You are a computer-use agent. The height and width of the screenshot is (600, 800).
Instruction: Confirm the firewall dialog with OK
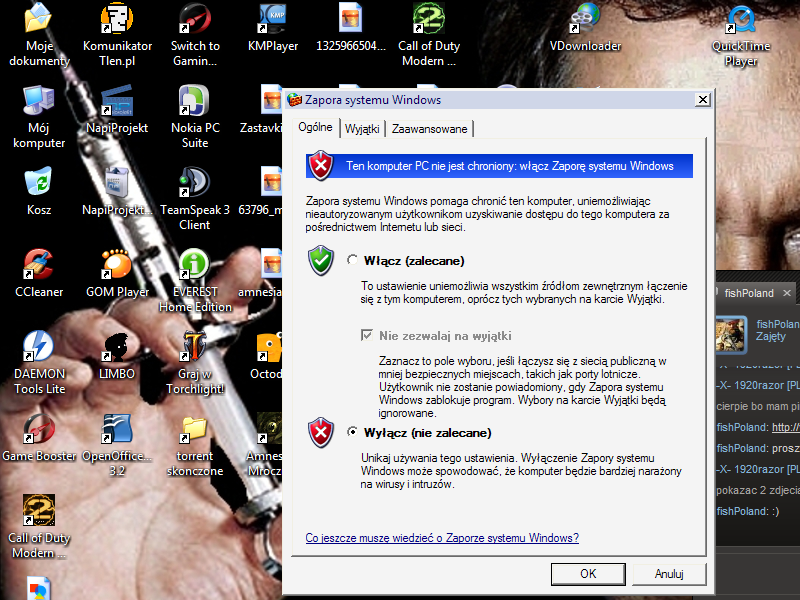[588, 574]
